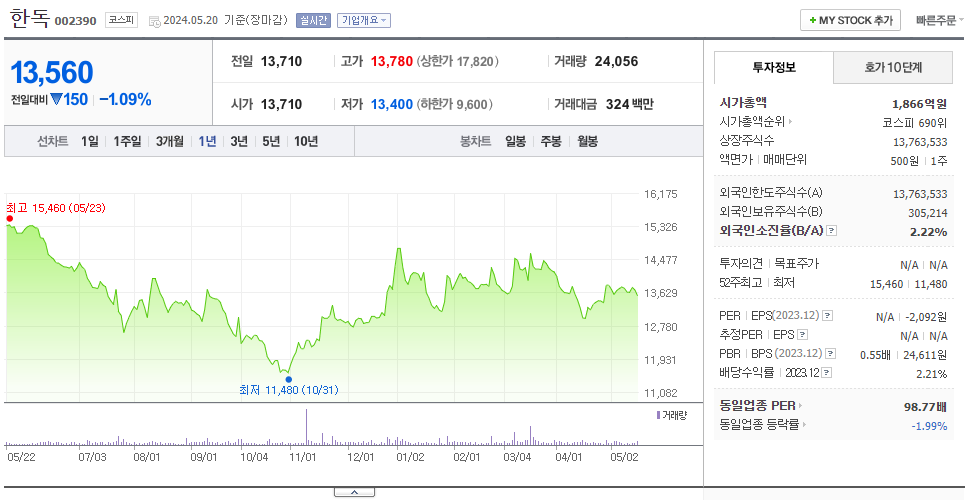Select the 10년 line chart period

[306, 141]
